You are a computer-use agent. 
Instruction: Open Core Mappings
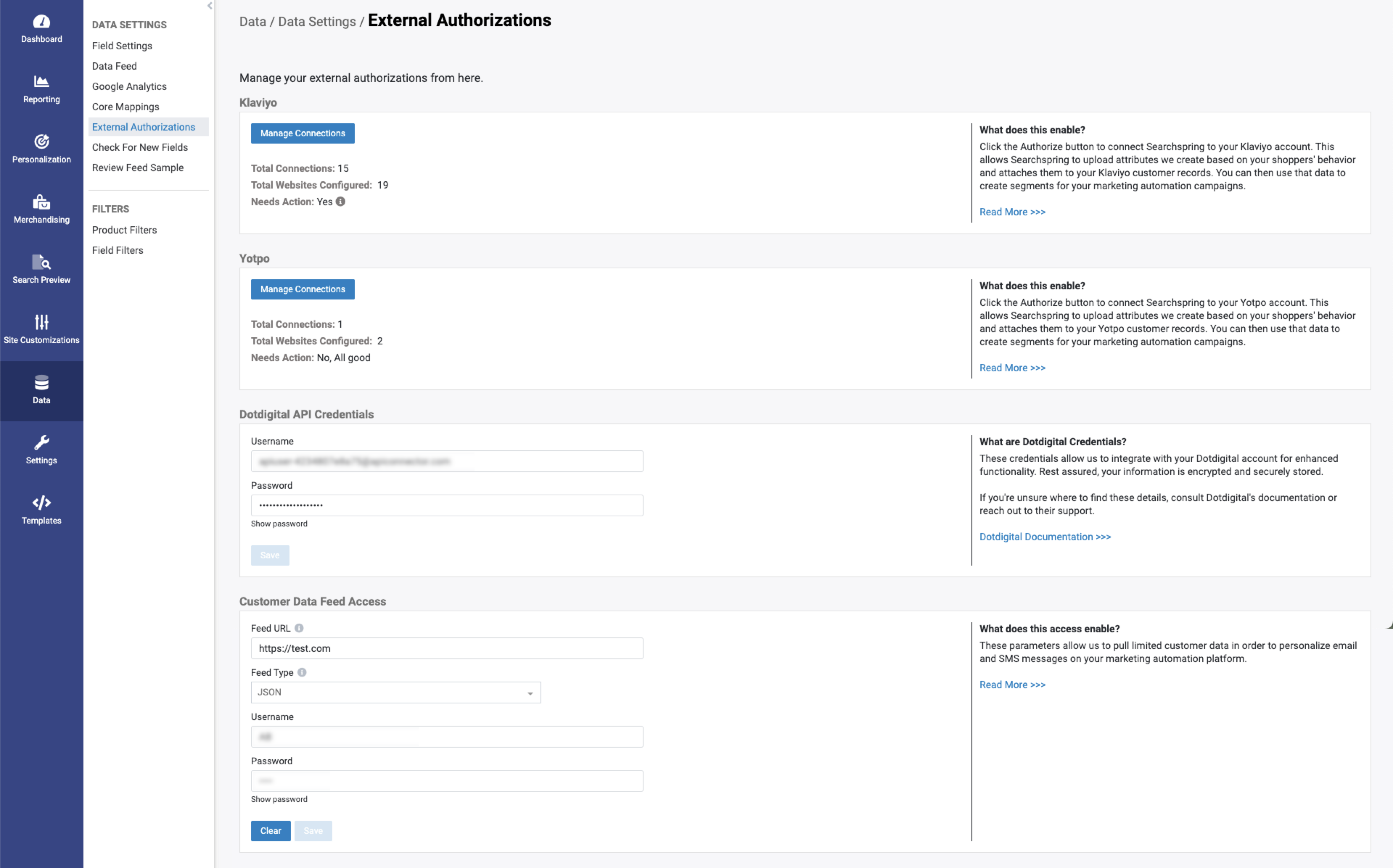(125, 107)
